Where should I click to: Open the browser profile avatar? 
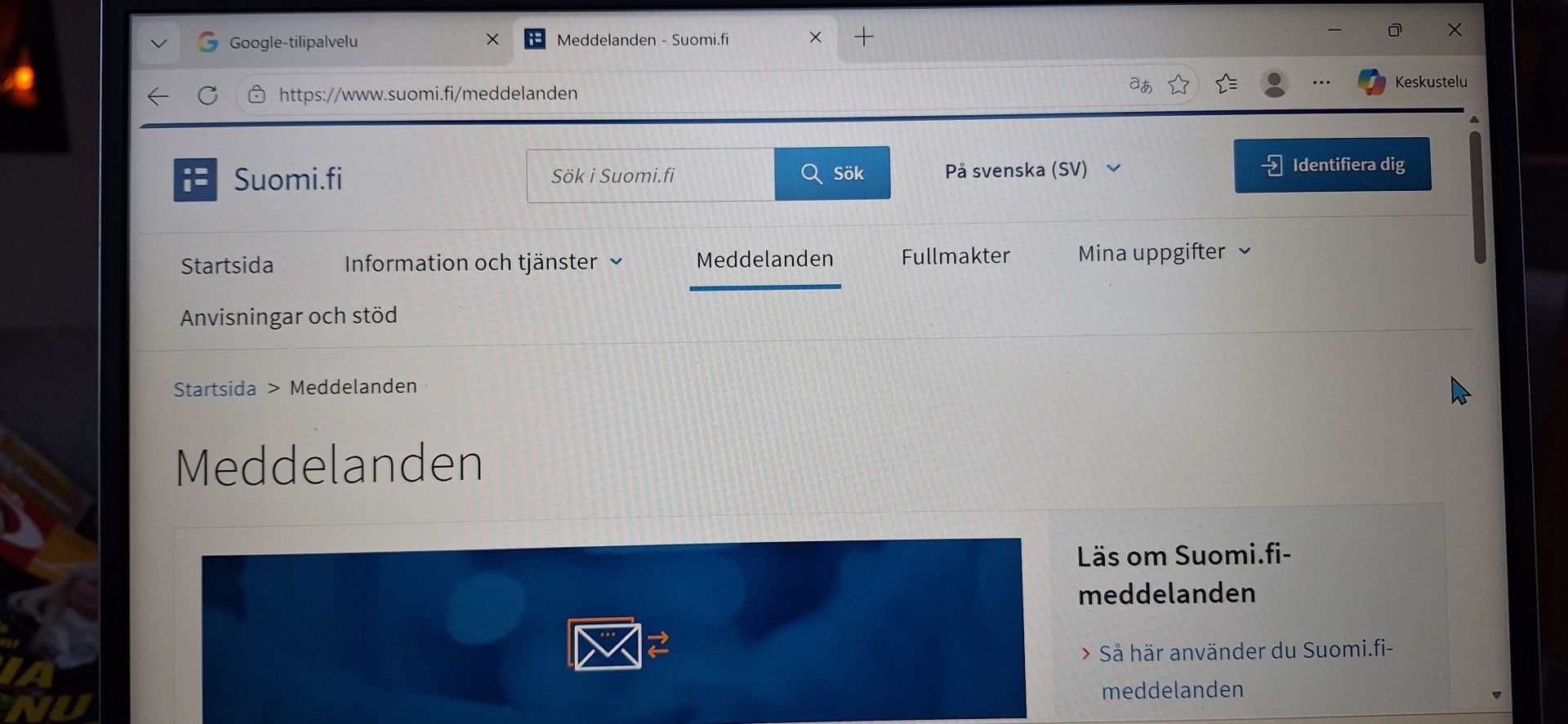tap(1274, 83)
